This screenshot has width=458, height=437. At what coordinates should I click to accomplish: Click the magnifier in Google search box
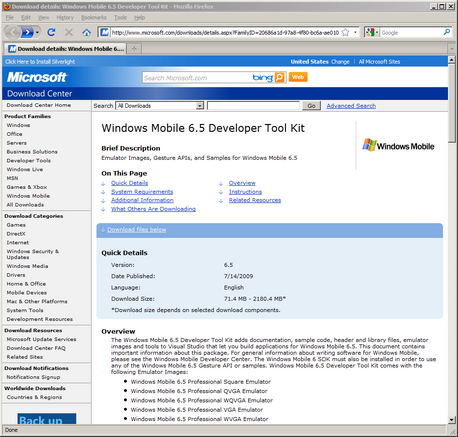coord(447,32)
